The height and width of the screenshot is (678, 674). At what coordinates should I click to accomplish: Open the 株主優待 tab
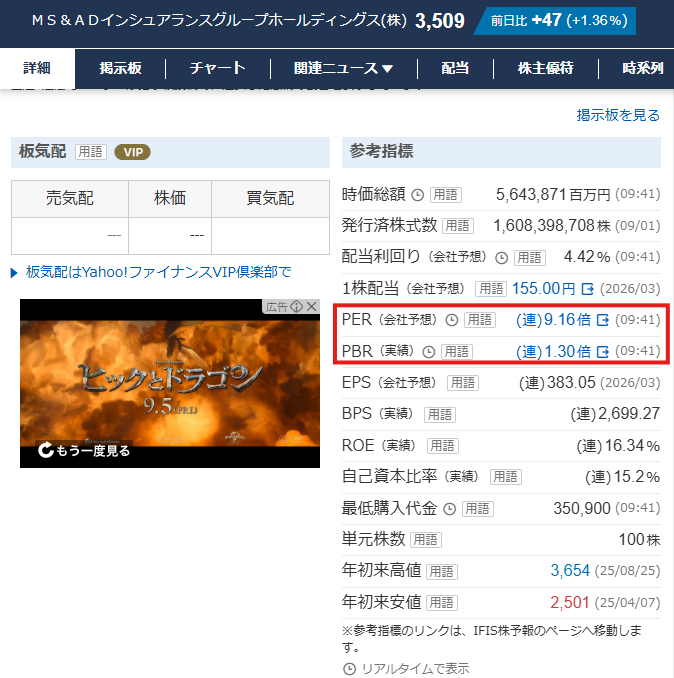(x=545, y=68)
